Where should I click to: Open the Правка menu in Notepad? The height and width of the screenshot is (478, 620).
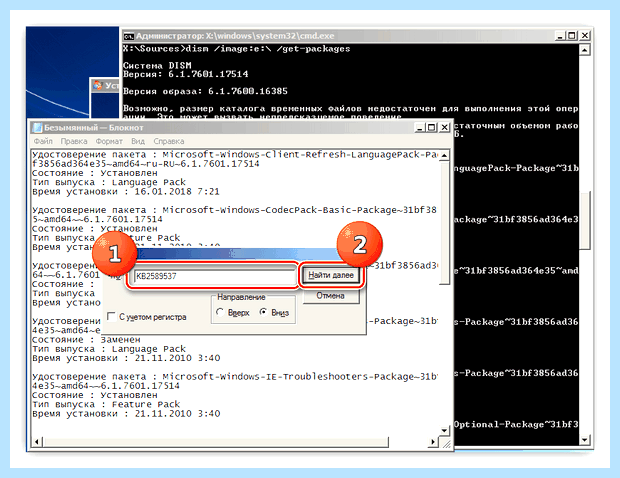click(74, 141)
